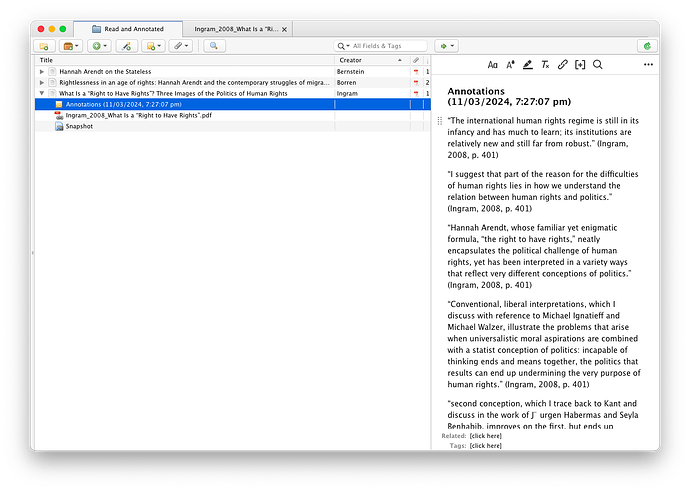
Task: Click document icon of Hannah Arendt row
Action: click(x=53, y=72)
